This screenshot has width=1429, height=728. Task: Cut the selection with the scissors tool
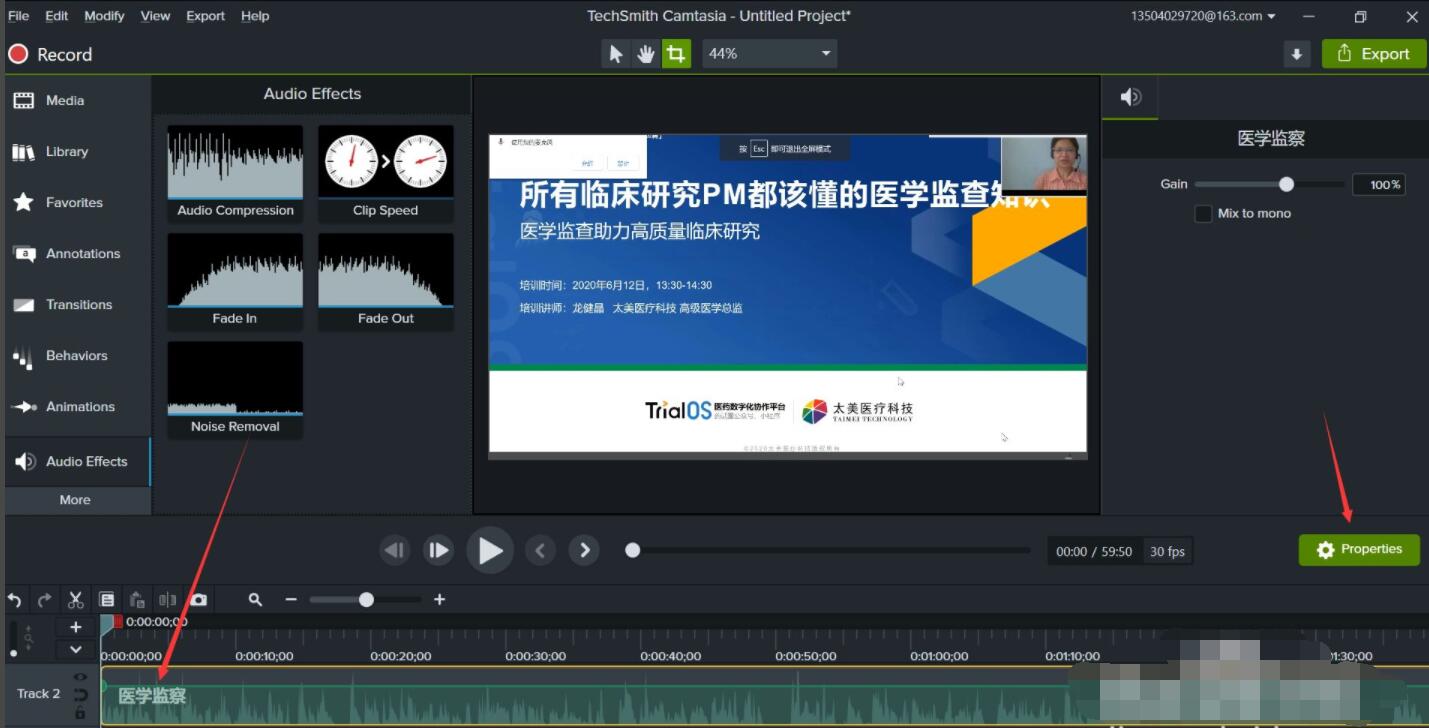tap(75, 598)
